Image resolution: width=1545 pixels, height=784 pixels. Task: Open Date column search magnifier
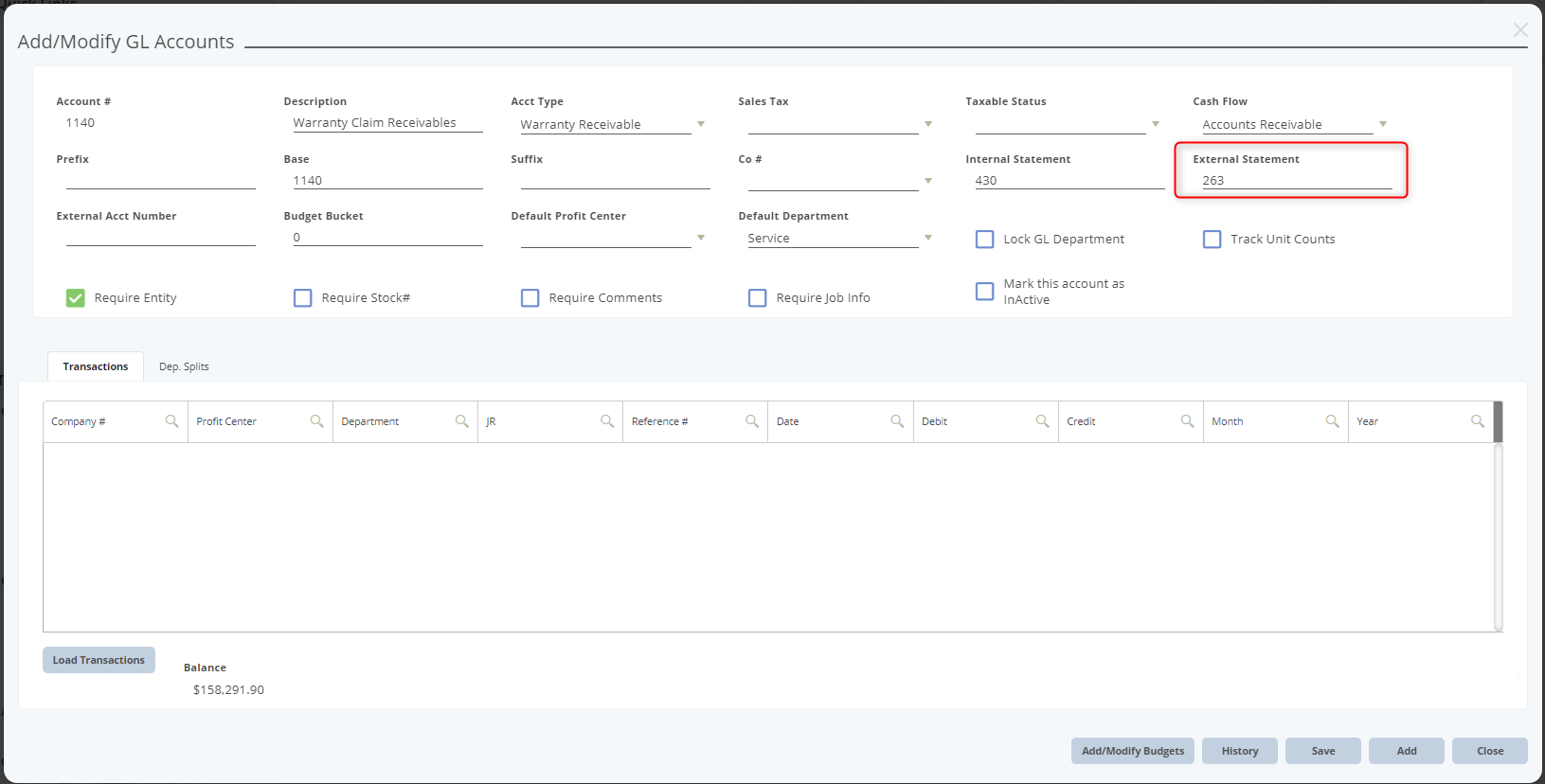pos(896,421)
